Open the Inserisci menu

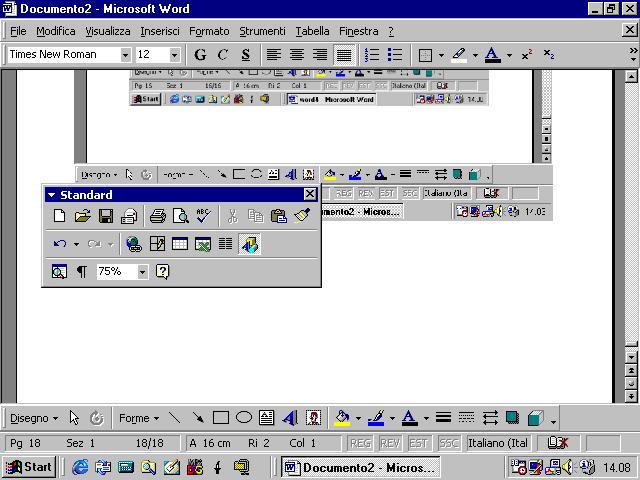(x=160, y=31)
